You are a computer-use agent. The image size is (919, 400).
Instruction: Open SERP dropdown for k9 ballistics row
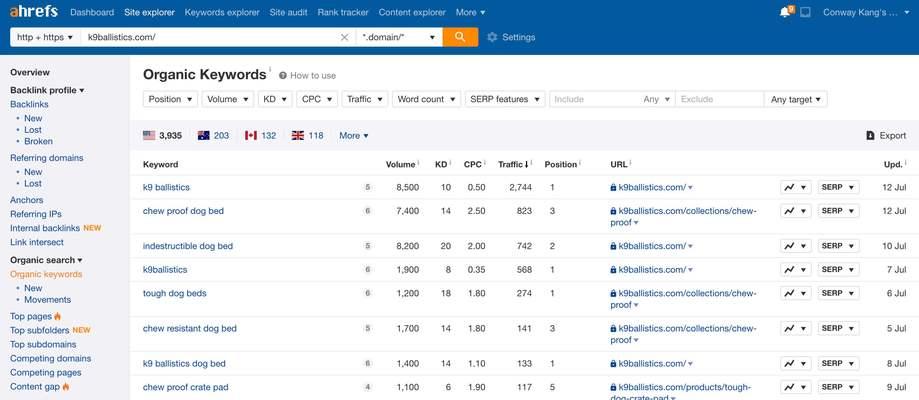(839, 187)
